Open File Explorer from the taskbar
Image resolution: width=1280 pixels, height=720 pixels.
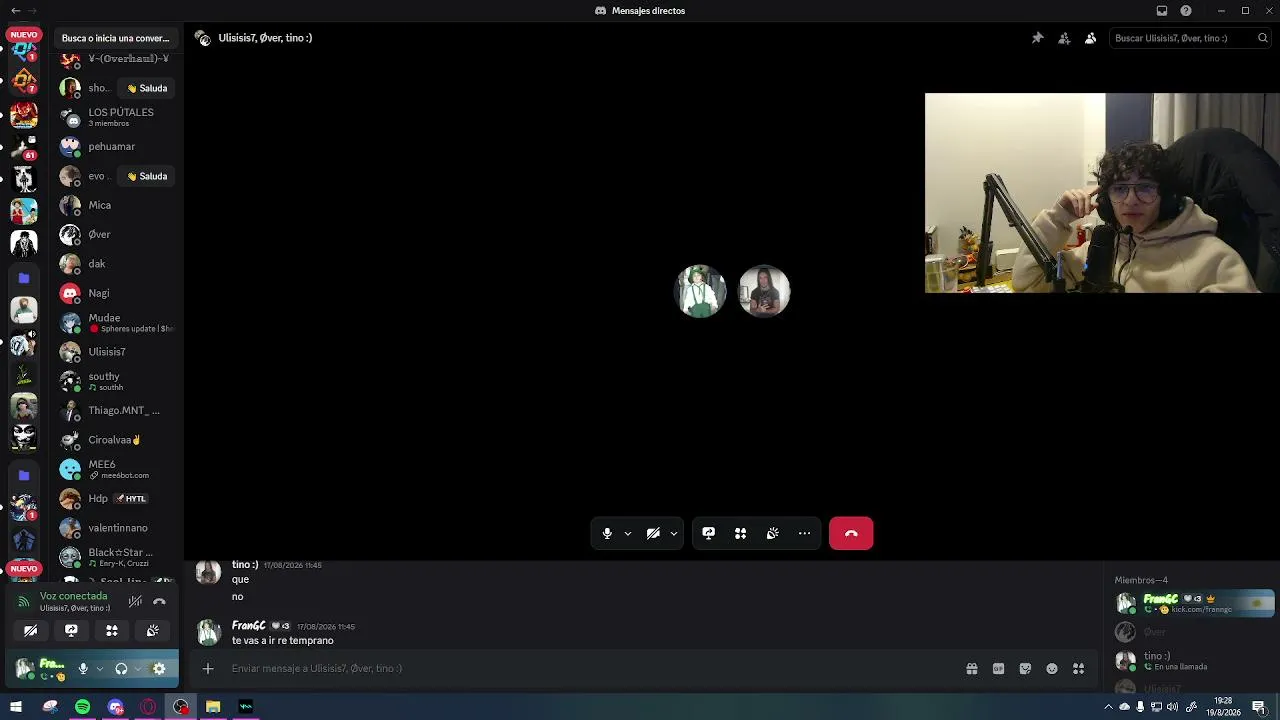(213, 707)
